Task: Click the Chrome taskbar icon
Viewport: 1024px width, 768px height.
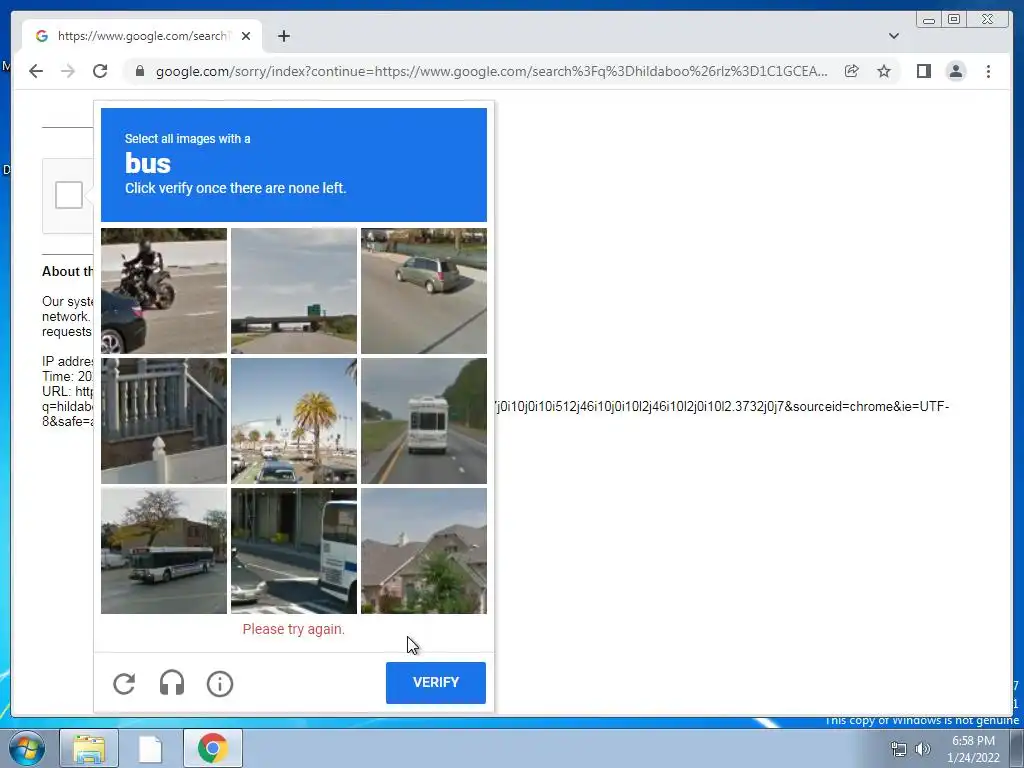Action: pos(212,748)
